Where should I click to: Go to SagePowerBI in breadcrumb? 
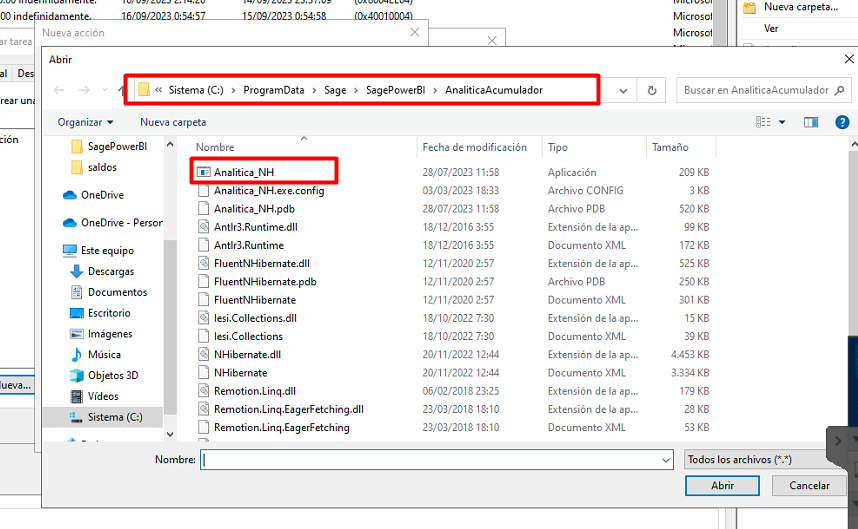click(x=395, y=90)
